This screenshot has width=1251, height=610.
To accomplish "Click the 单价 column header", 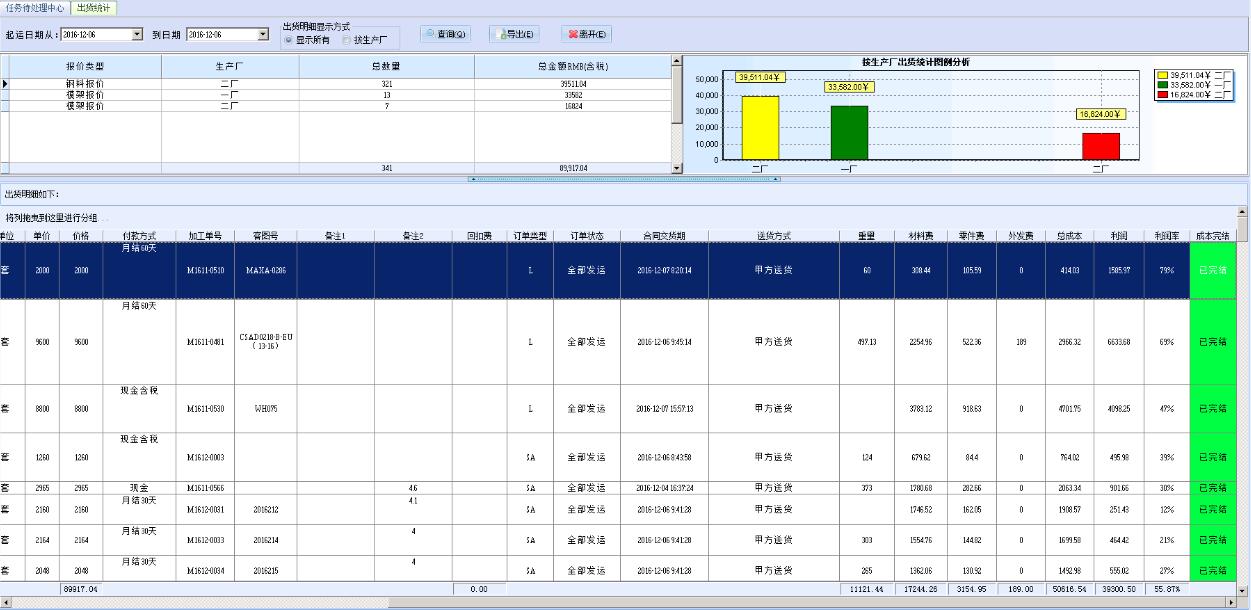I will [41, 236].
